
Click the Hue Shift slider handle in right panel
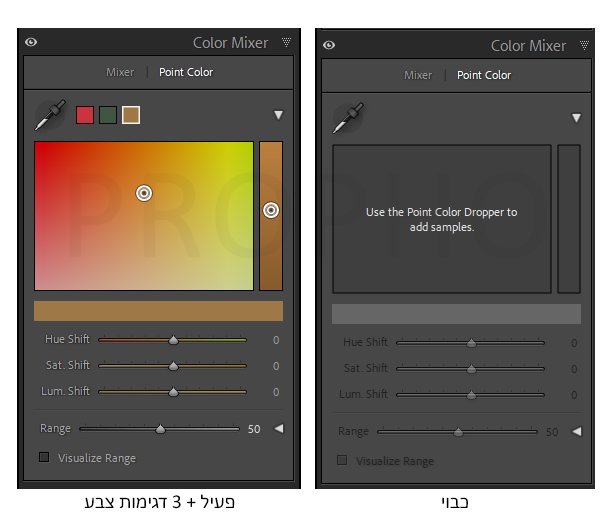[x=471, y=343]
